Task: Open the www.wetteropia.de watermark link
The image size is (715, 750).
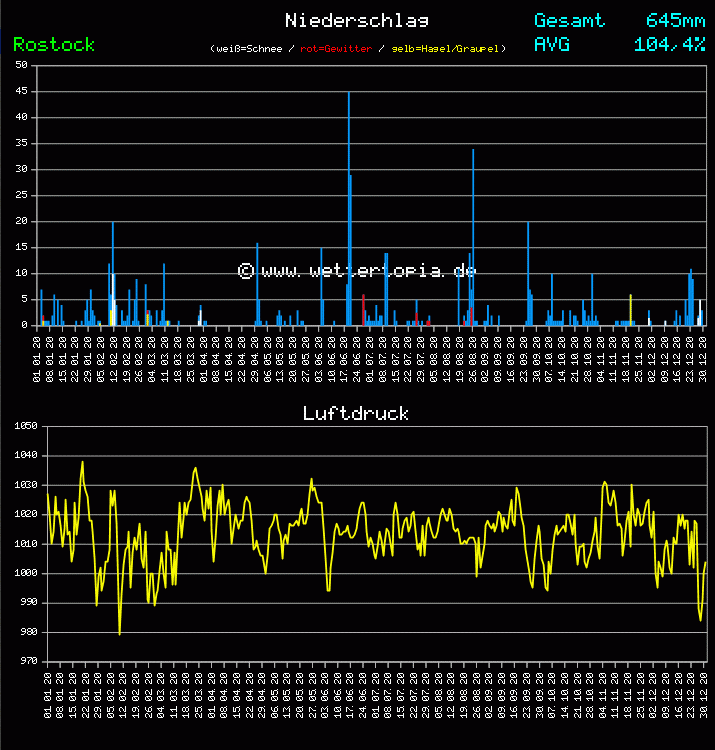Action: pos(357,271)
